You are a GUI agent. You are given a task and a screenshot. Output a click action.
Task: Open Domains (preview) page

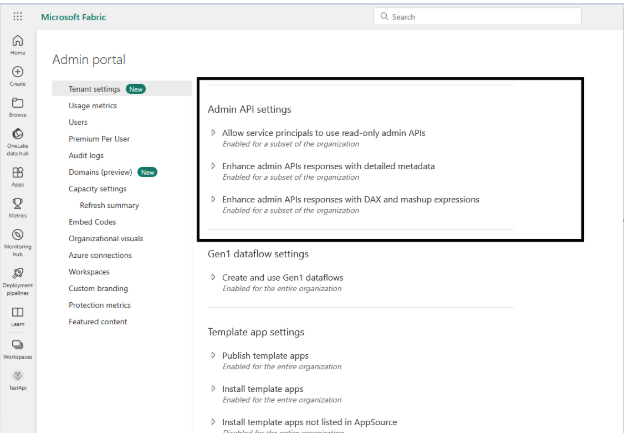(100, 172)
